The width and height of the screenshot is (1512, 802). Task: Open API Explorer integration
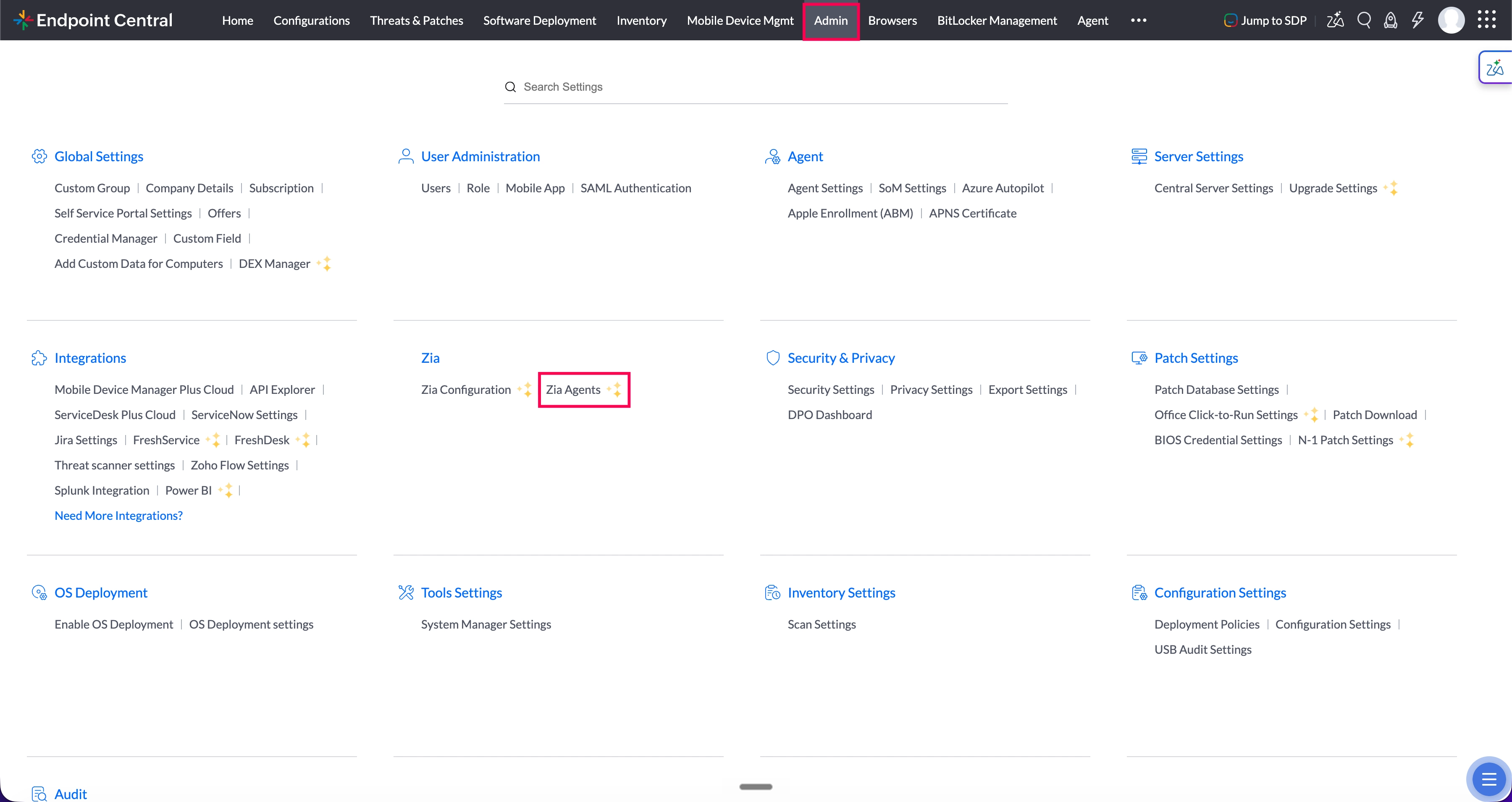click(282, 390)
